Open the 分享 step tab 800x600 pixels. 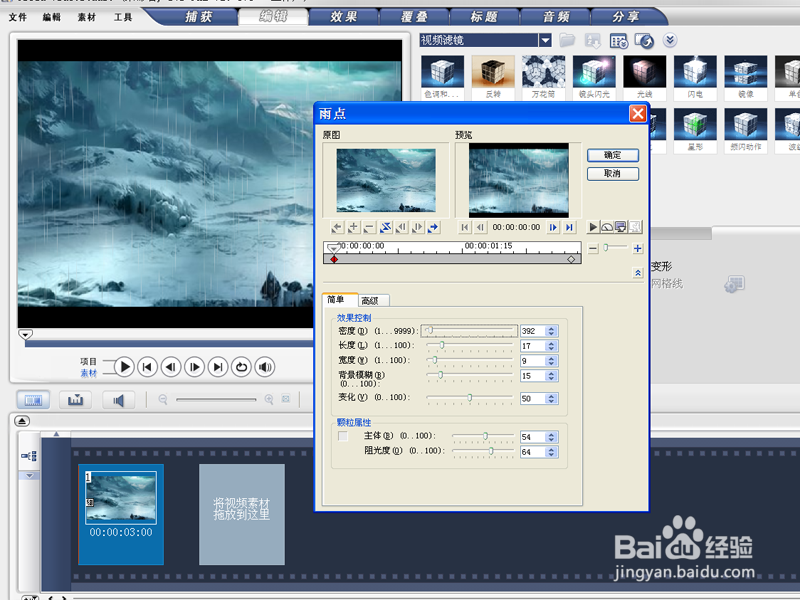pos(626,17)
